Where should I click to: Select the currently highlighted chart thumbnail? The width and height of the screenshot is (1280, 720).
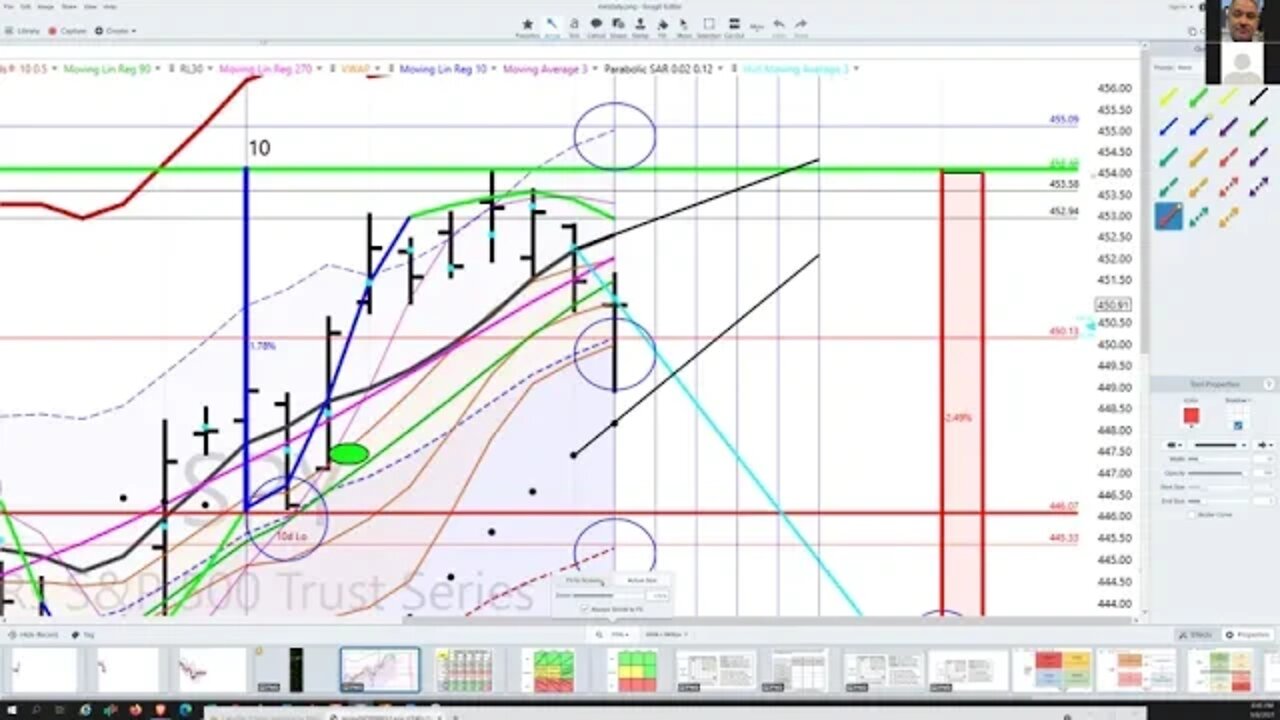tap(380, 670)
